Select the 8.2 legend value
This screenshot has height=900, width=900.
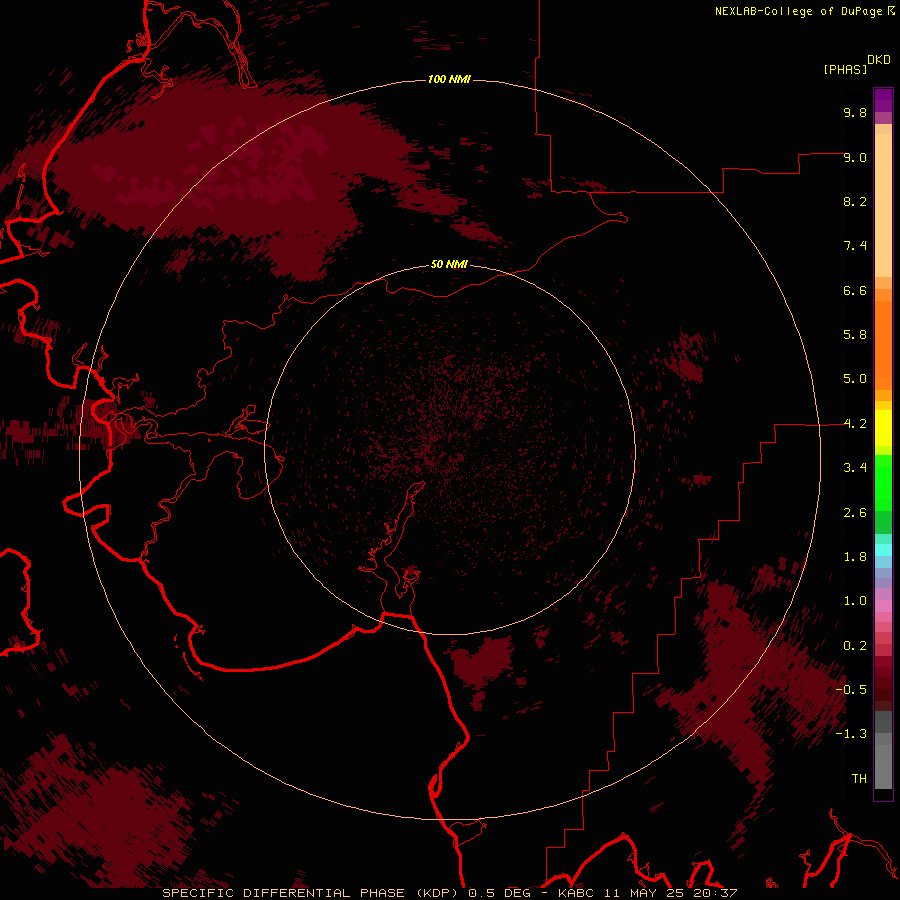(x=855, y=201)
